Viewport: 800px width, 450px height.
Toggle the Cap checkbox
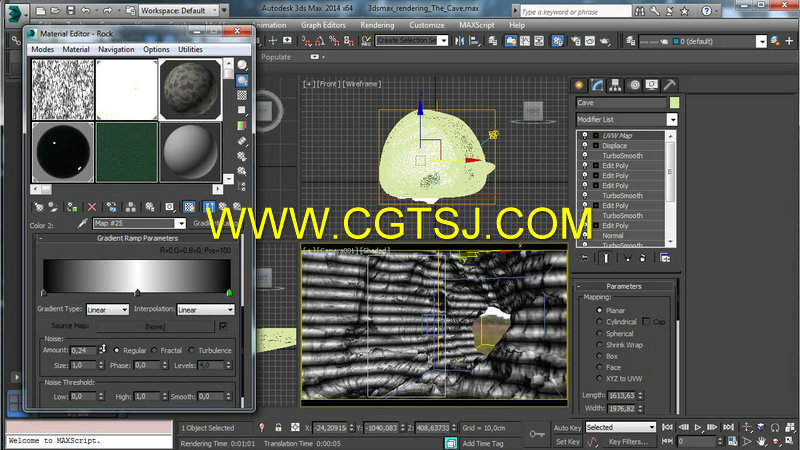[646, 321]
